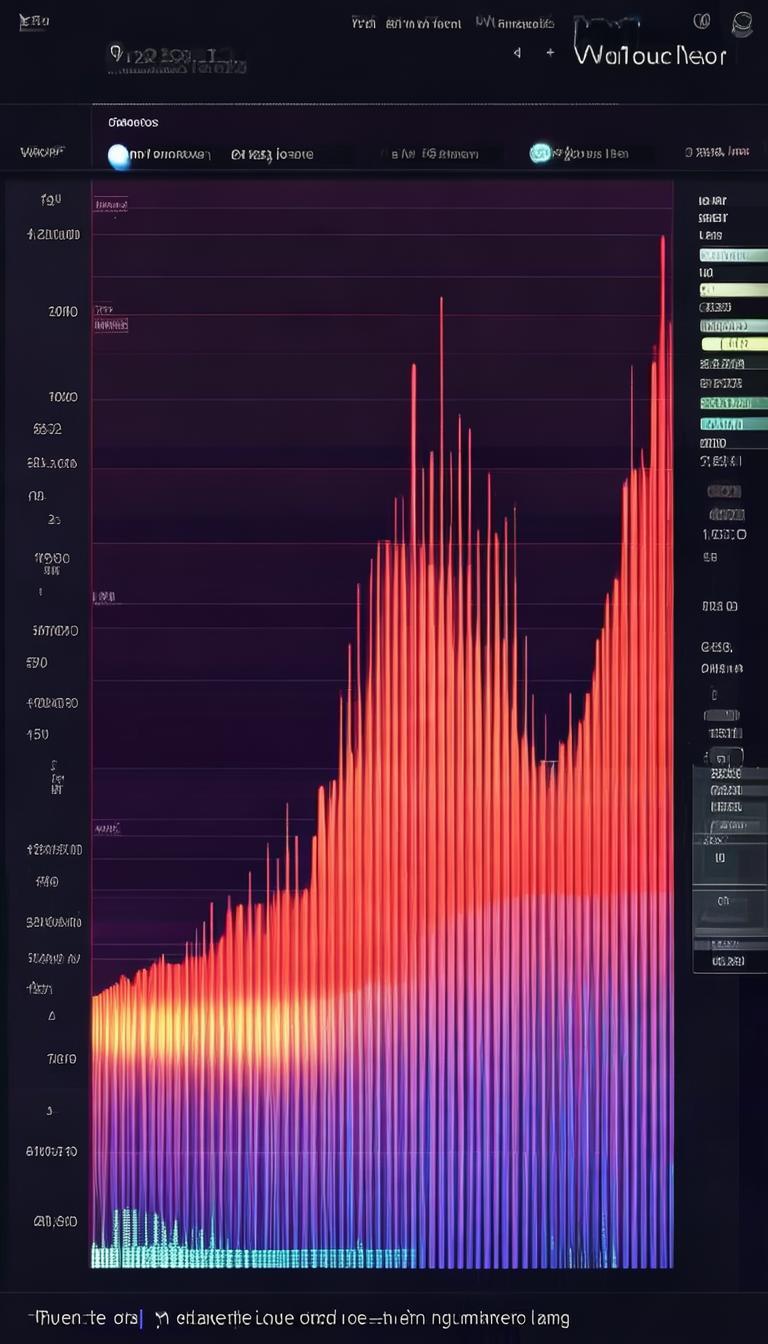Select the first tab in the top navigation
Screen dimensions: 768x1344
[364, 22]
